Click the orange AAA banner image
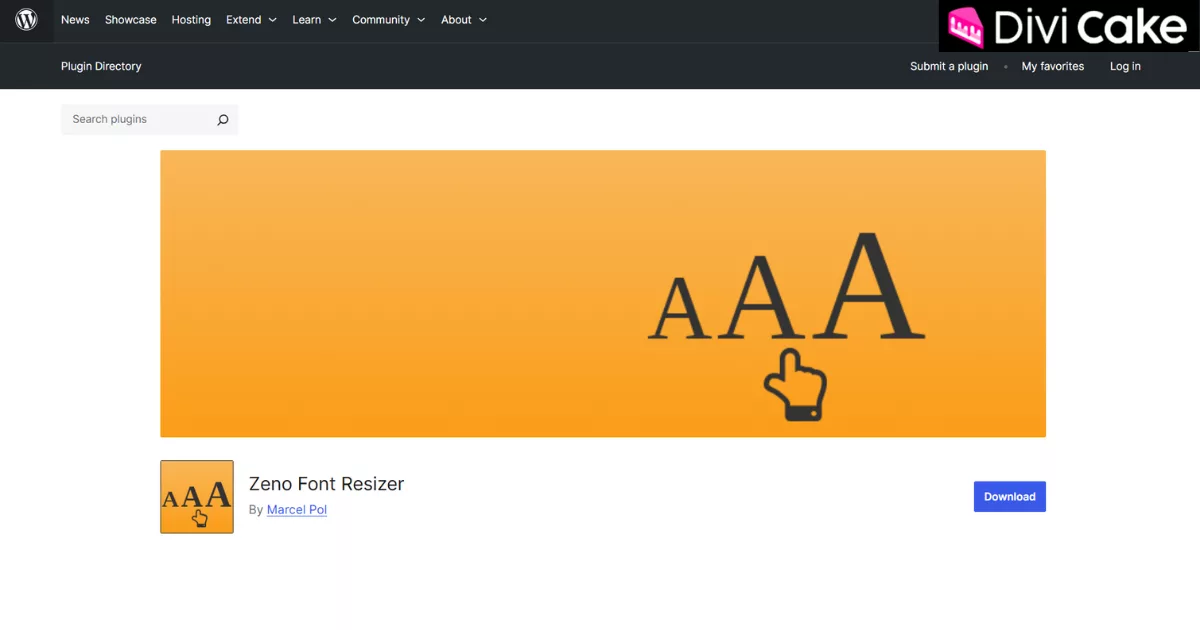Image resolution: width=1200 pixels, height=630 pixels. pos(603,294)
